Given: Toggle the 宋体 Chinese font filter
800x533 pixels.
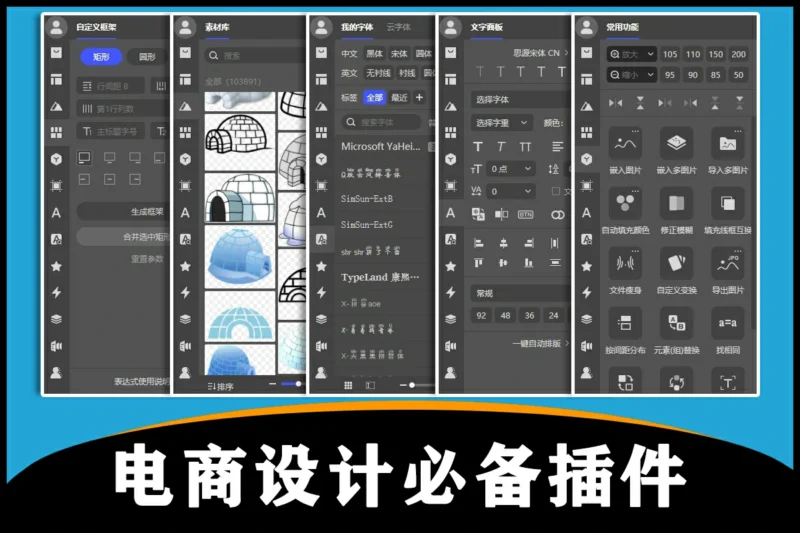Looking at the screenshot, I should click(x=399, y=54).
